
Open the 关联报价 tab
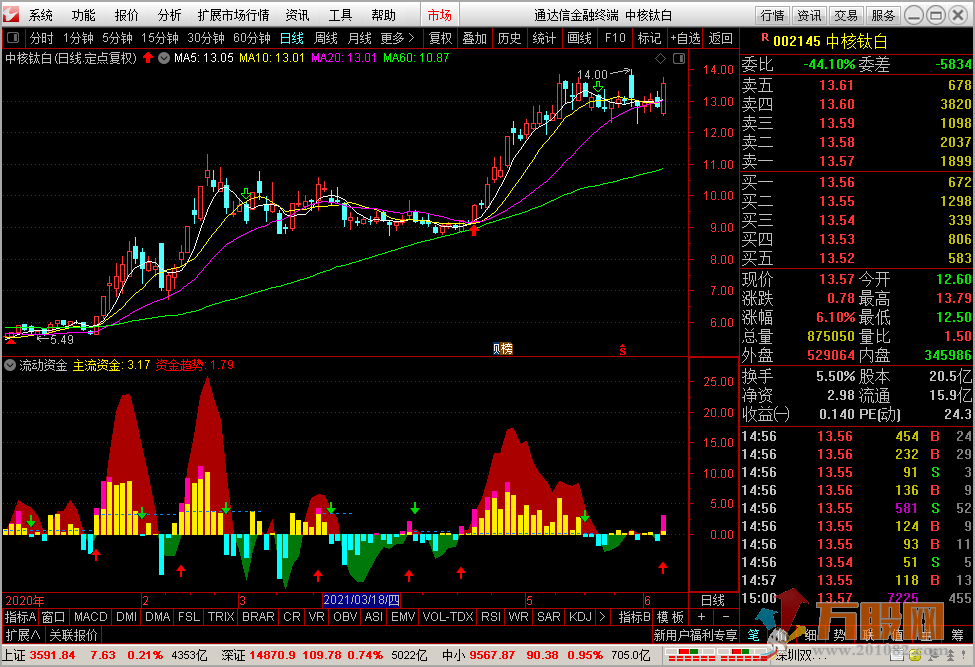pyautogui.click(x=73, y=635)
